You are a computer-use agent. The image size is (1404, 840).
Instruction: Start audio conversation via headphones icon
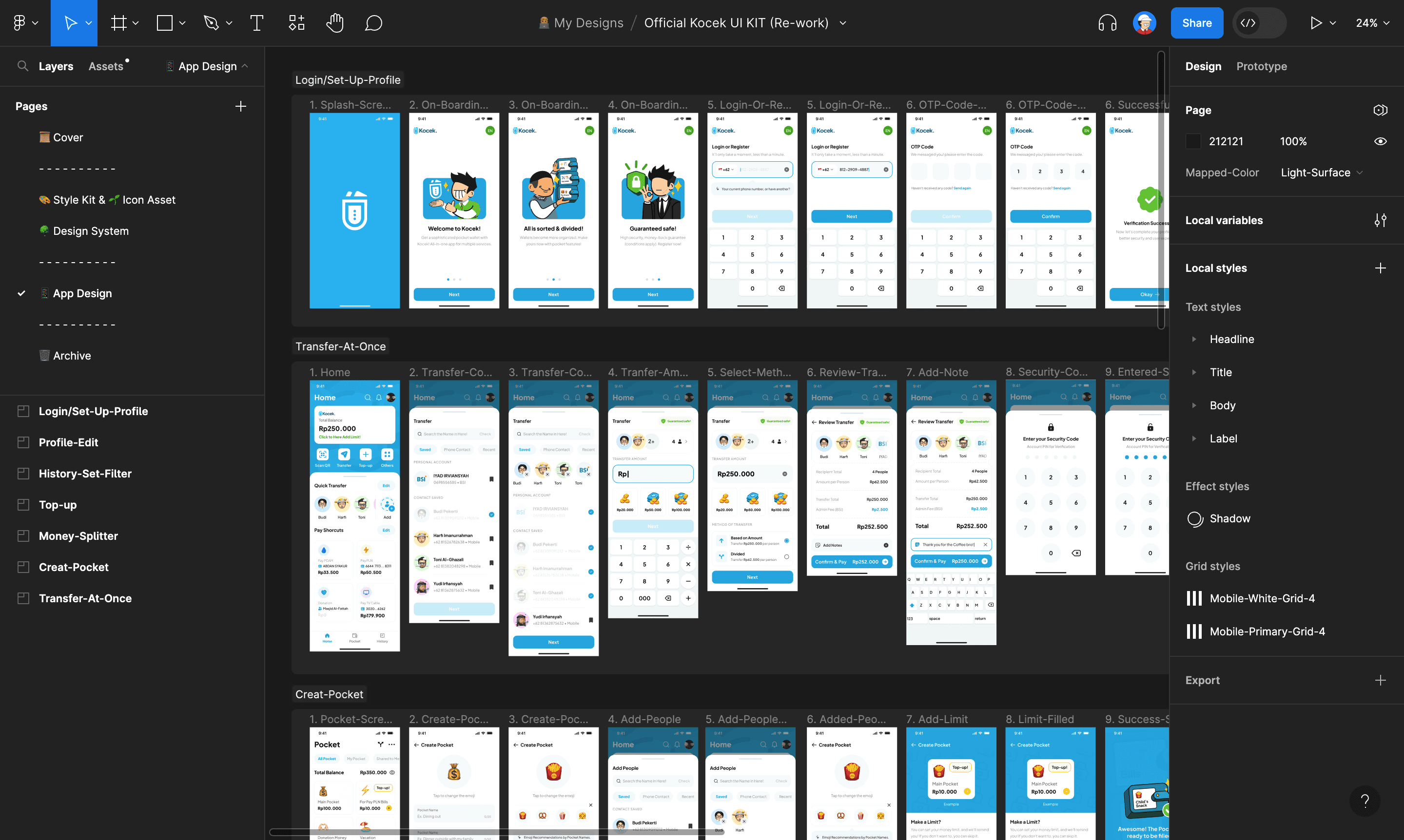click(x=1107, y=23)
